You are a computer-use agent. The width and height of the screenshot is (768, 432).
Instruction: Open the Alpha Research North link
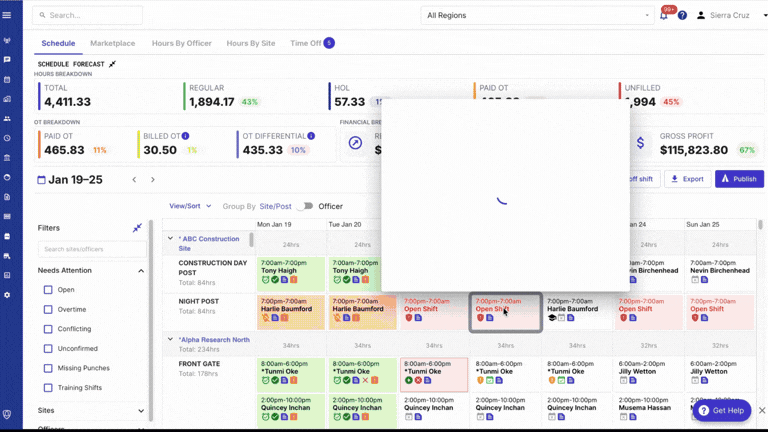tap(214, 339)
